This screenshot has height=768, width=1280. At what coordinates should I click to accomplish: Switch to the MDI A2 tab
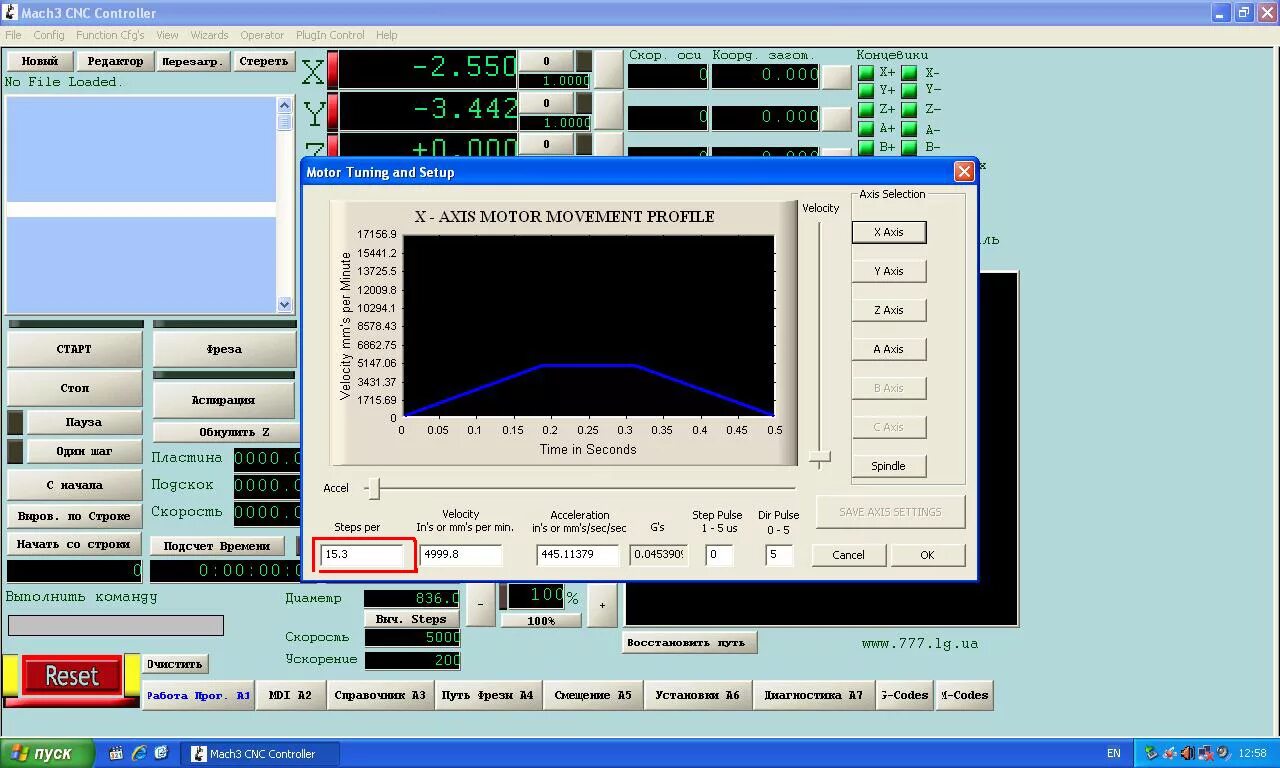point(291,695)
